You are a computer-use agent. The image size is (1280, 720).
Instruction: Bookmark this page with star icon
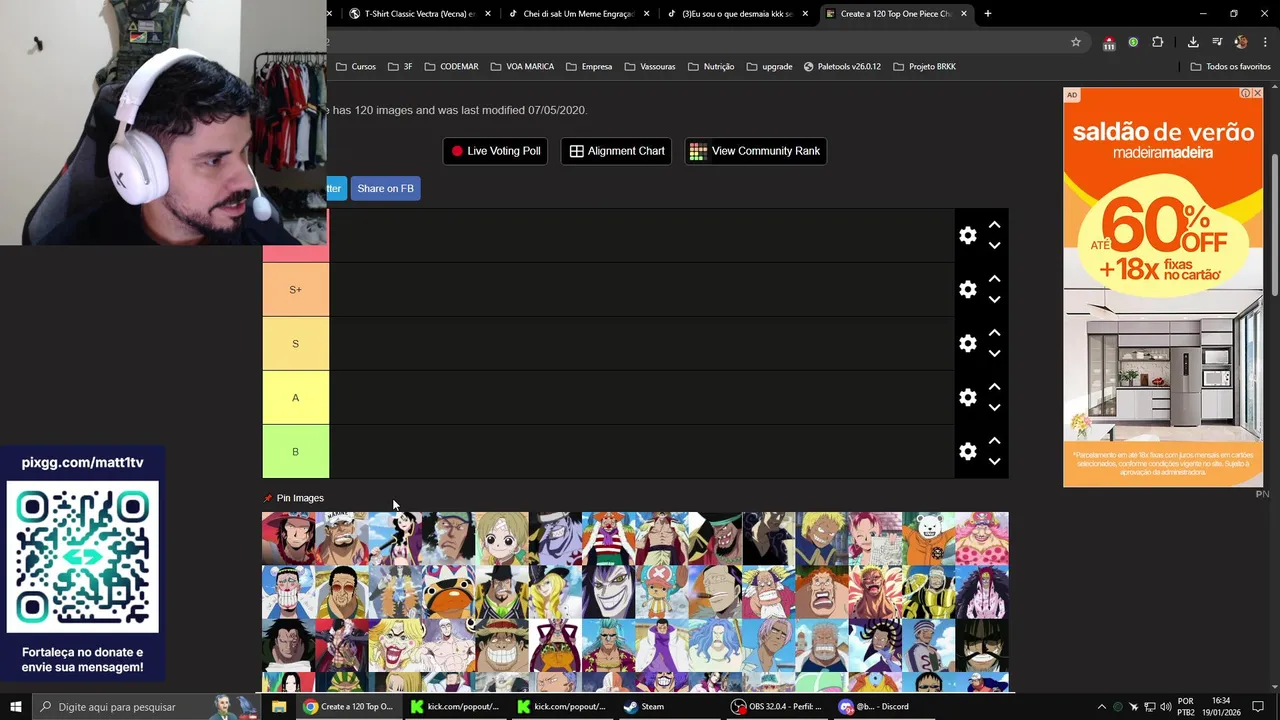point(1076,42)
